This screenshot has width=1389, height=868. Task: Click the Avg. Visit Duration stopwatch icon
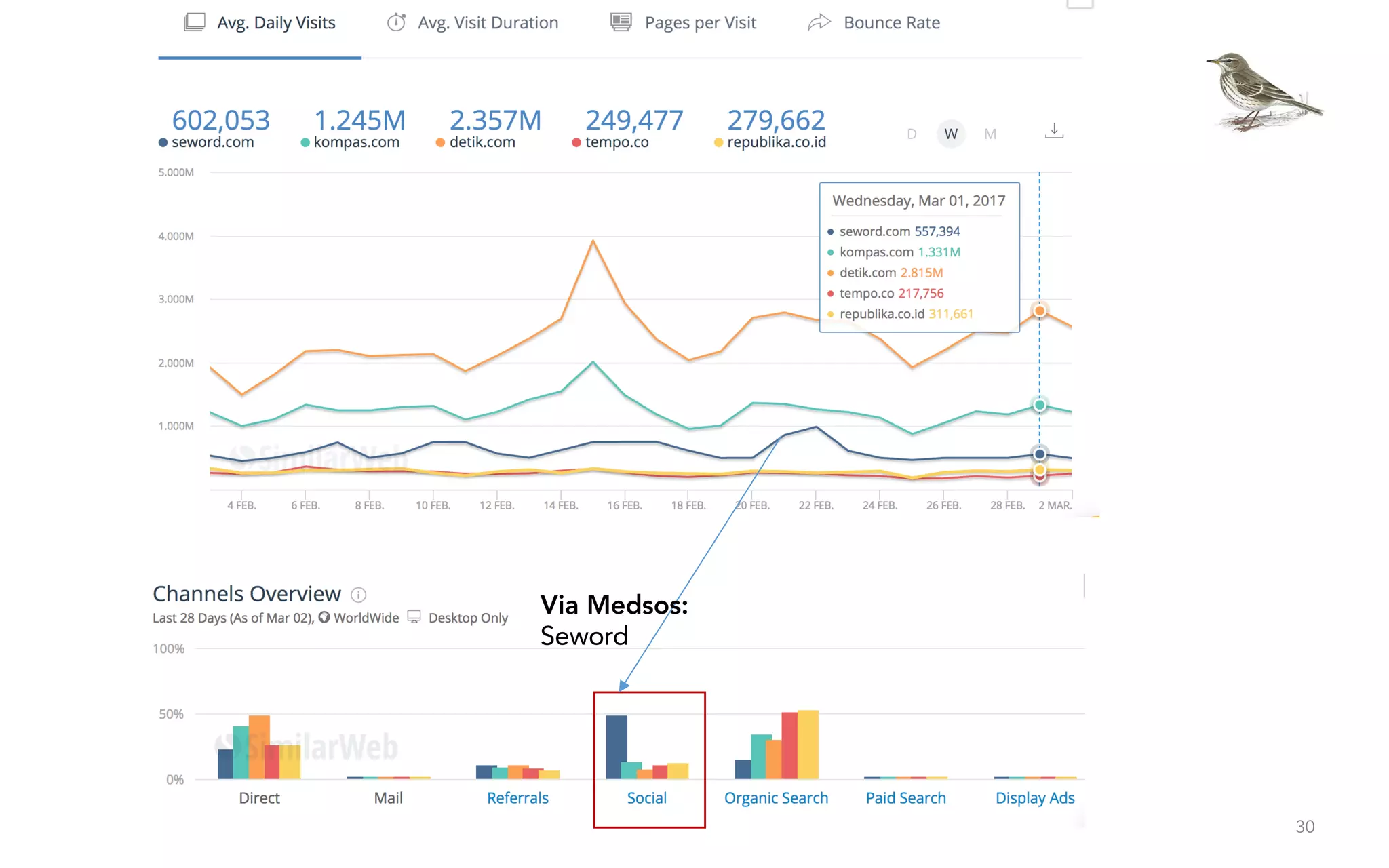point(396,22)
